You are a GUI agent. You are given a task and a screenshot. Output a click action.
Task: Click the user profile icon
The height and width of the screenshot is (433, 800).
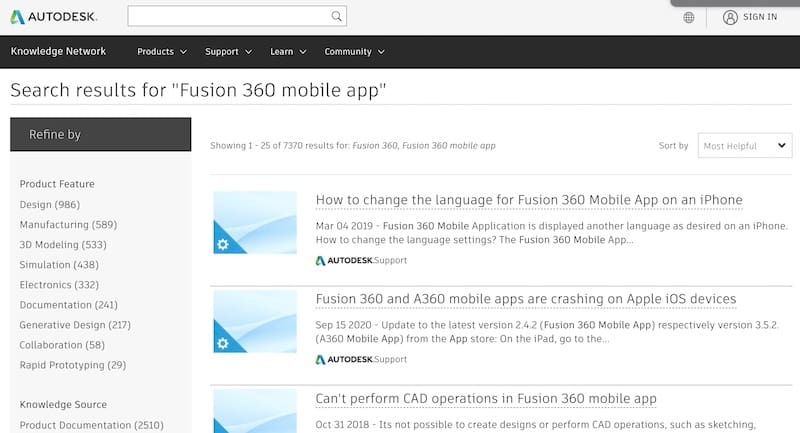(730, 17)
